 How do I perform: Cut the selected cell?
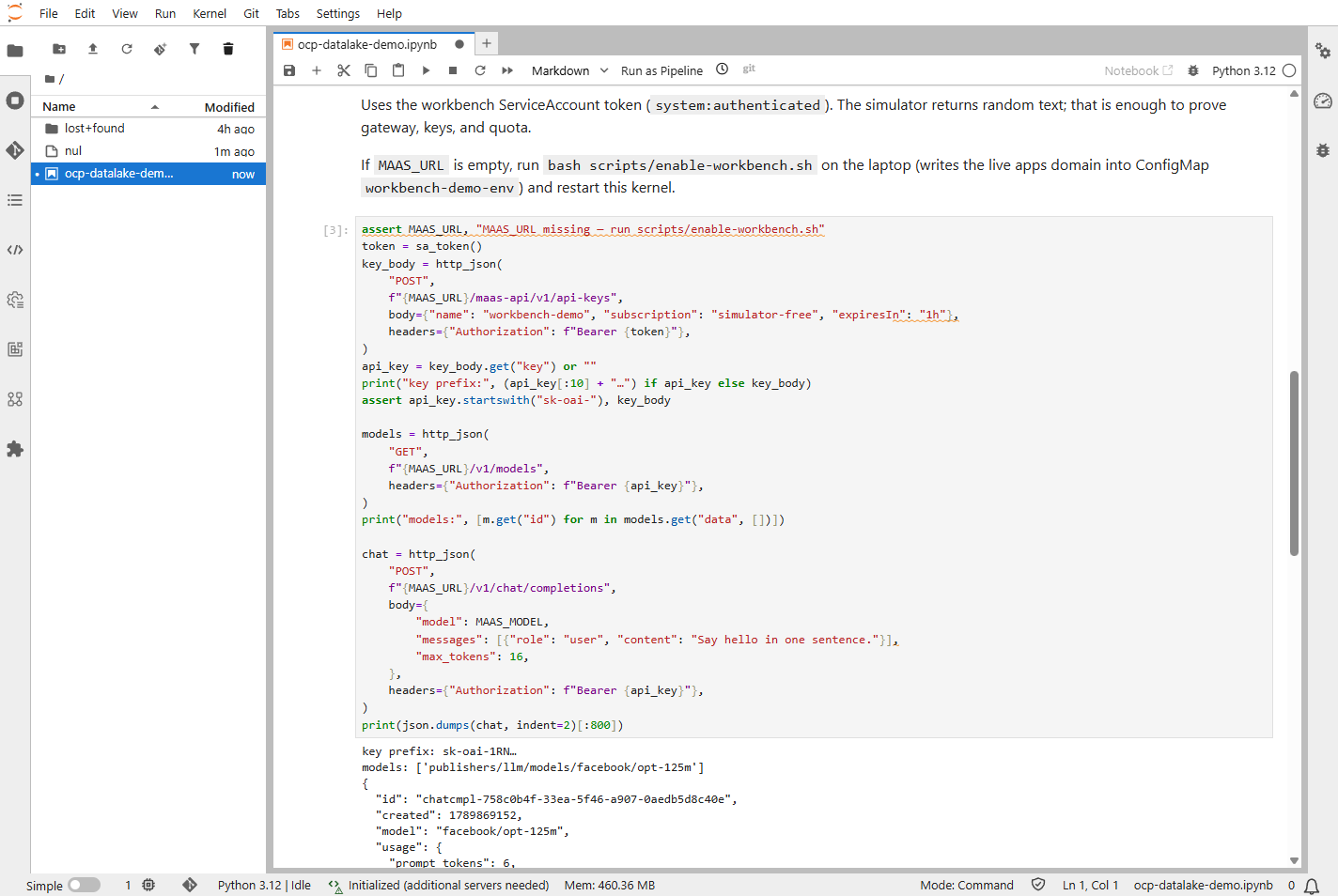(x=344, y=70)
